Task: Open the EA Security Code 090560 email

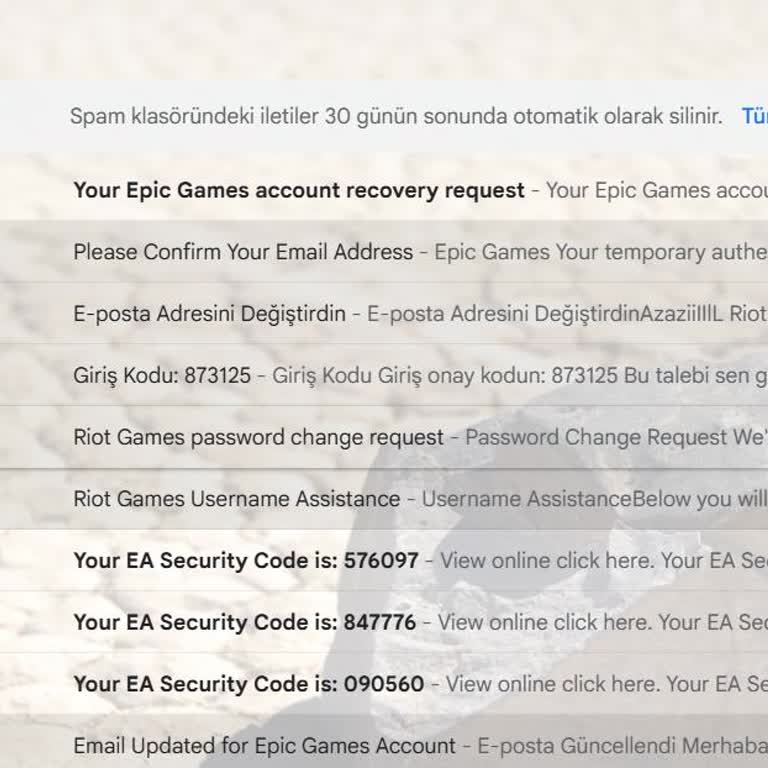Action: point(248,684)
